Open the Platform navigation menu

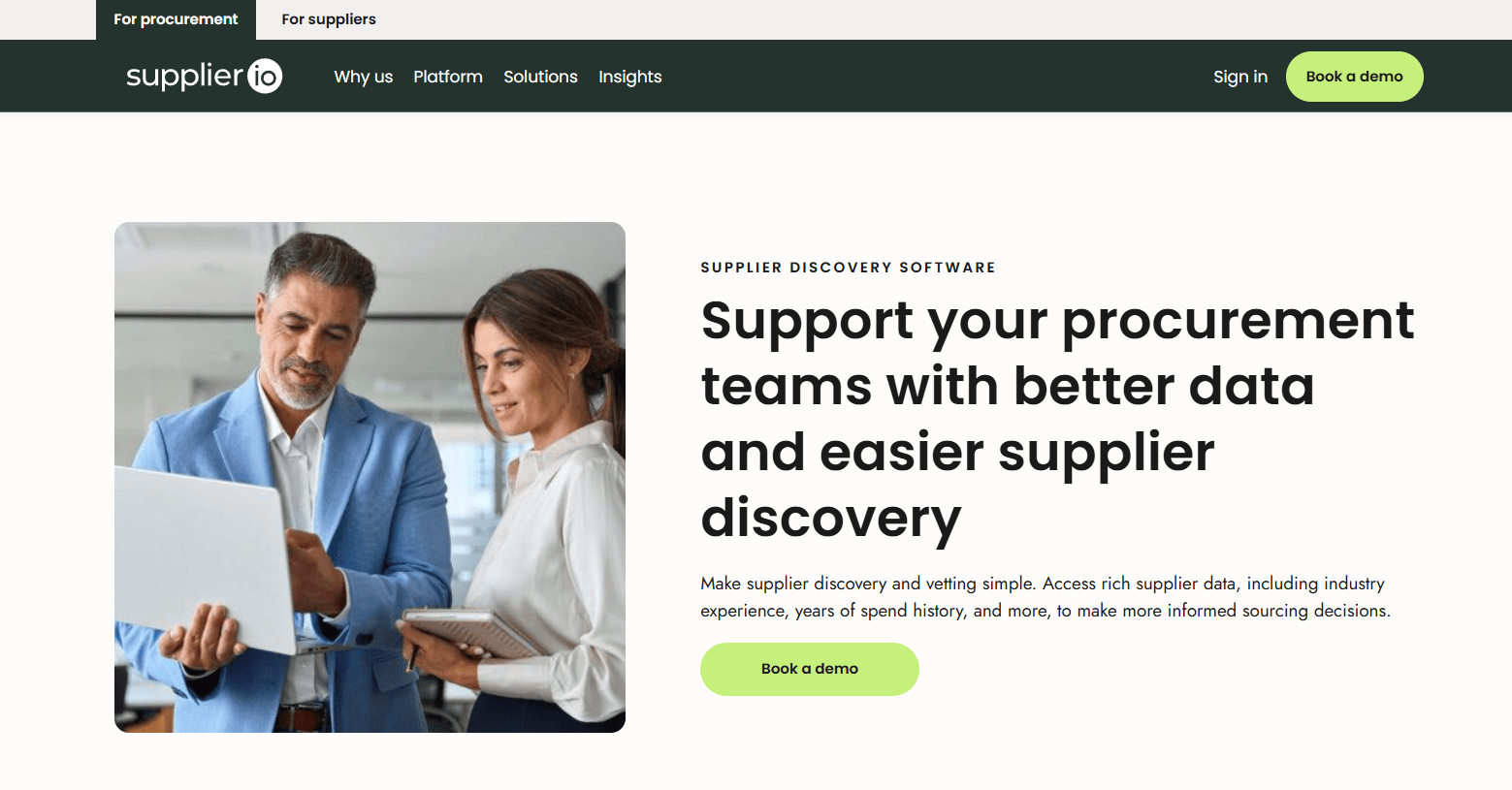448,77
